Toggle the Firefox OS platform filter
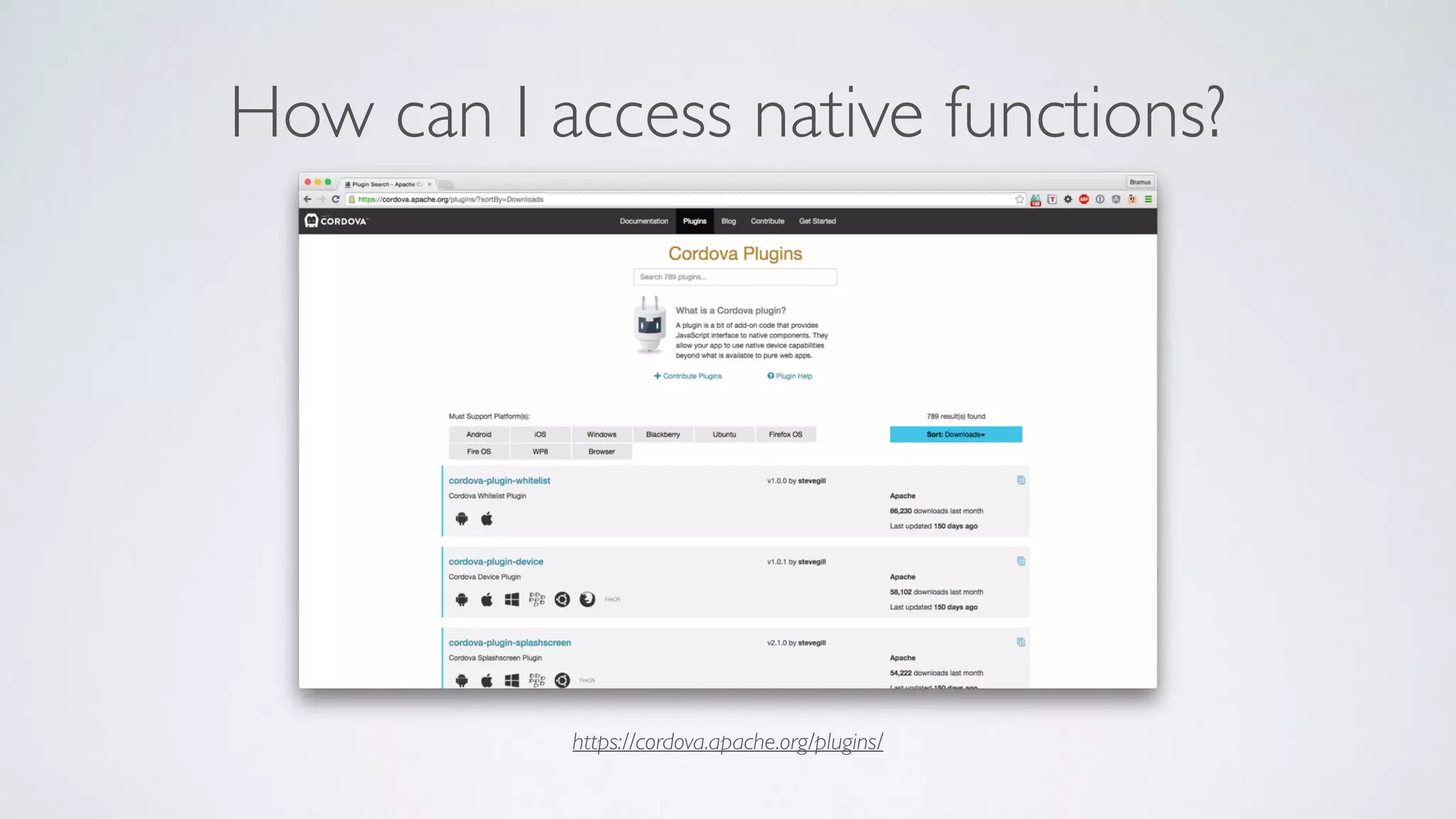The width and height of the screenshot is (1456, 819). [786, 434]
